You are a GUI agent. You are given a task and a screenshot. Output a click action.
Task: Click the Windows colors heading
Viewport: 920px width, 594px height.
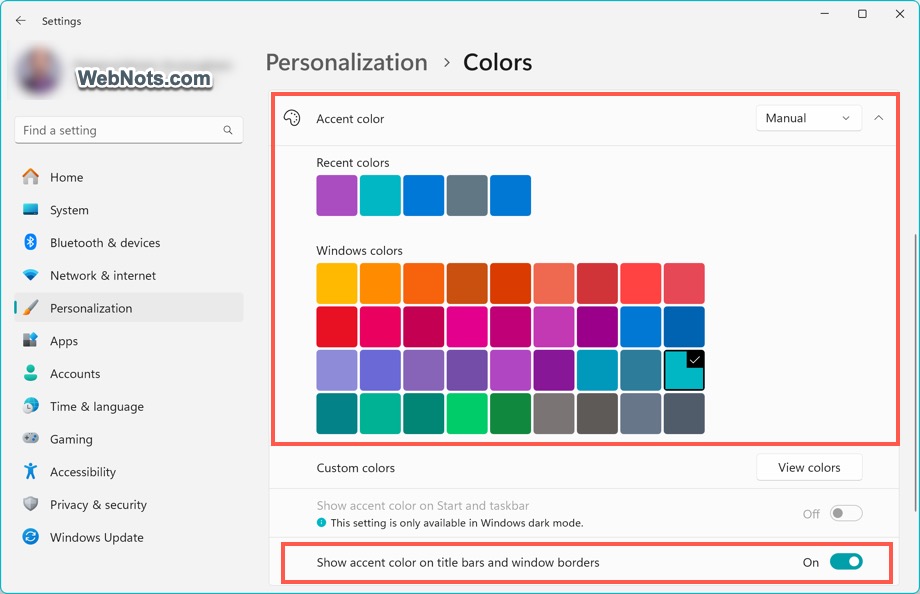click(359, 251)
